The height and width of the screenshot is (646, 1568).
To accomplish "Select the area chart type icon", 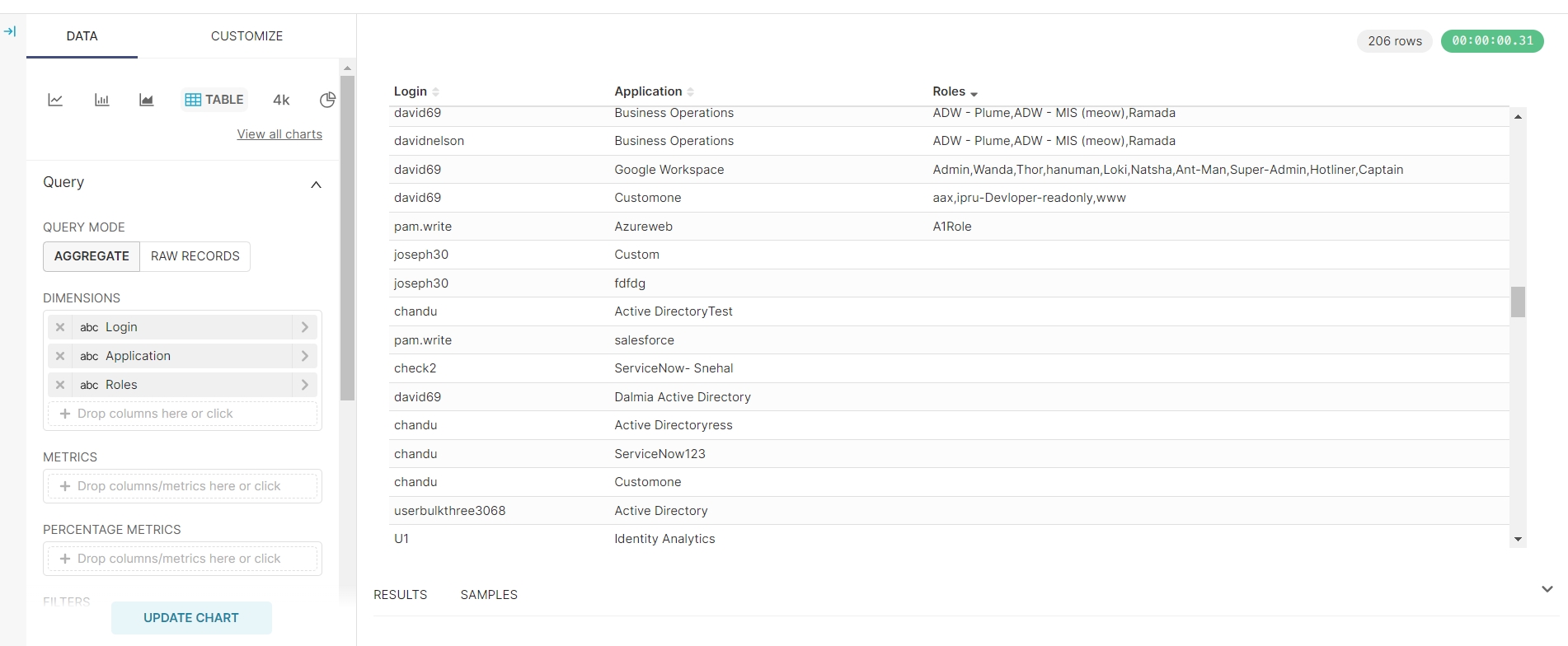I will click(147, 100).
